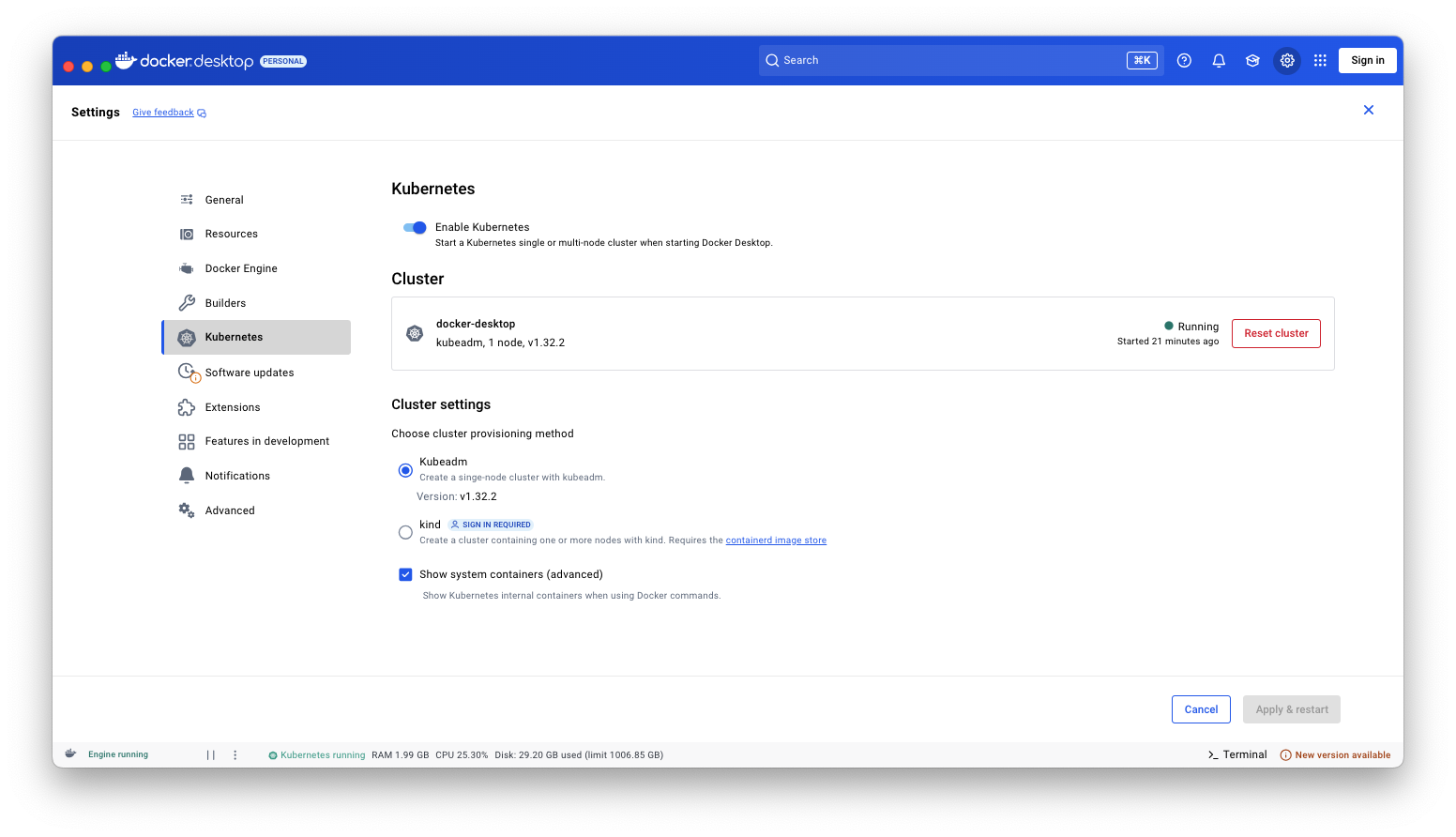Screen dimensions: 1456x837
Task: Select the kind provisioning radio button
Action: [x=405, y=532]
